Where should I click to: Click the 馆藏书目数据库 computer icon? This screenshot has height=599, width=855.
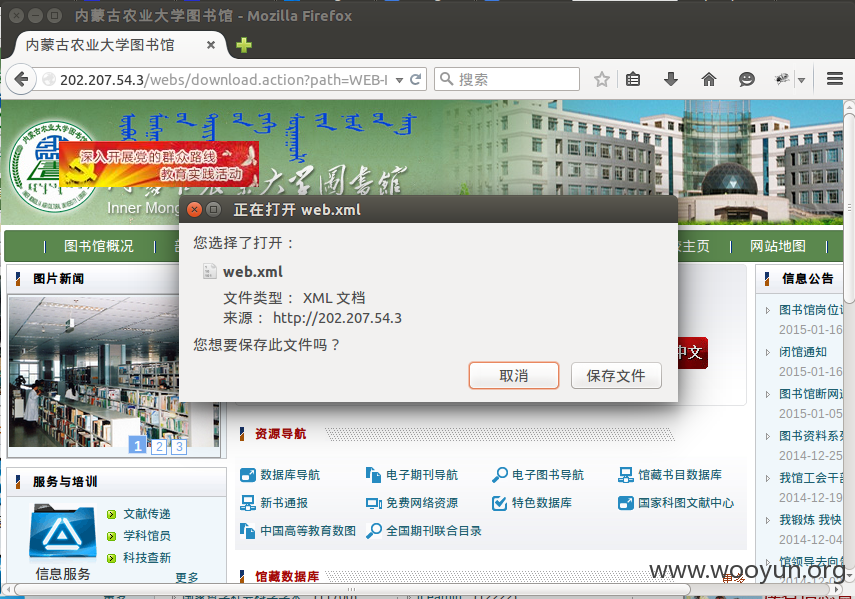click(x=625, y=475)
